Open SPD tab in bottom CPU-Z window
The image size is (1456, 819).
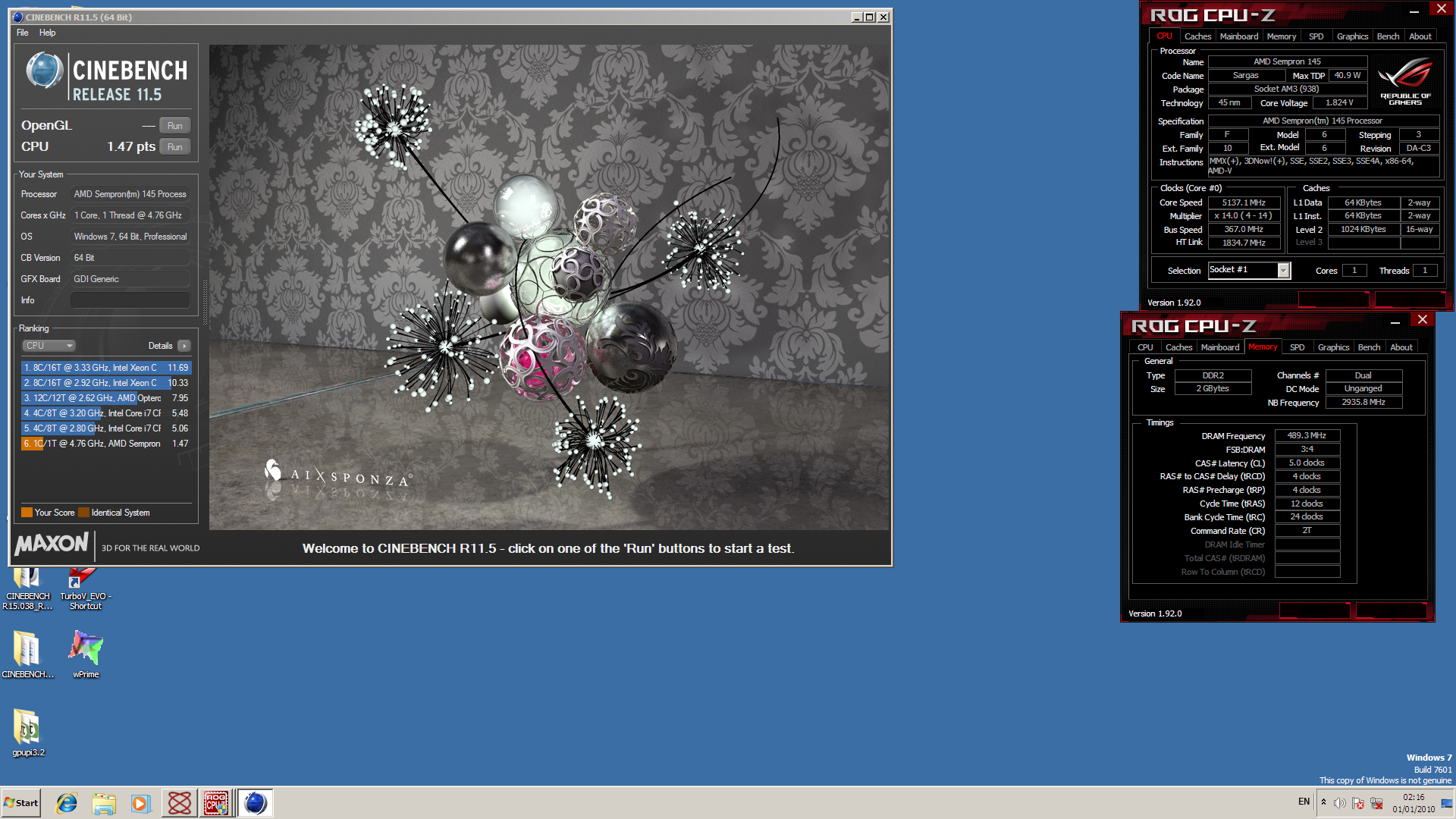coord(1297,347)
